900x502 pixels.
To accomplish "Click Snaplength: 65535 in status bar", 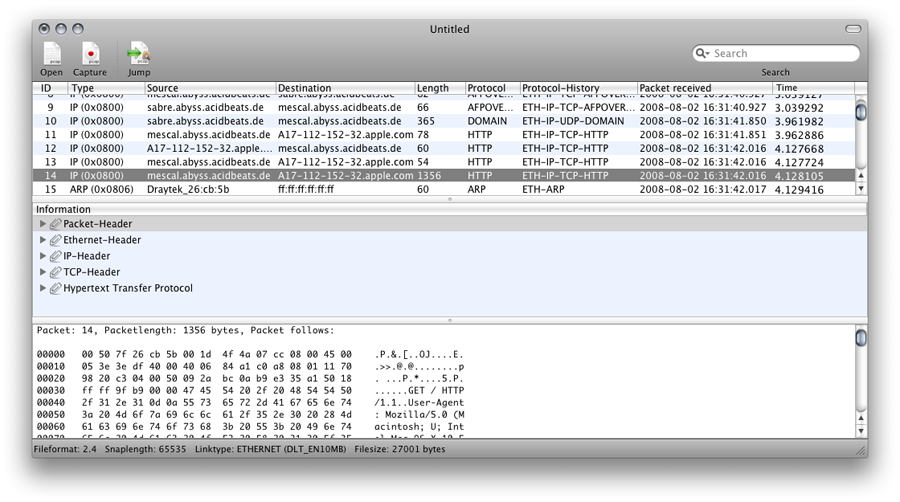I will pyautogui.click(x=145, y=449).
